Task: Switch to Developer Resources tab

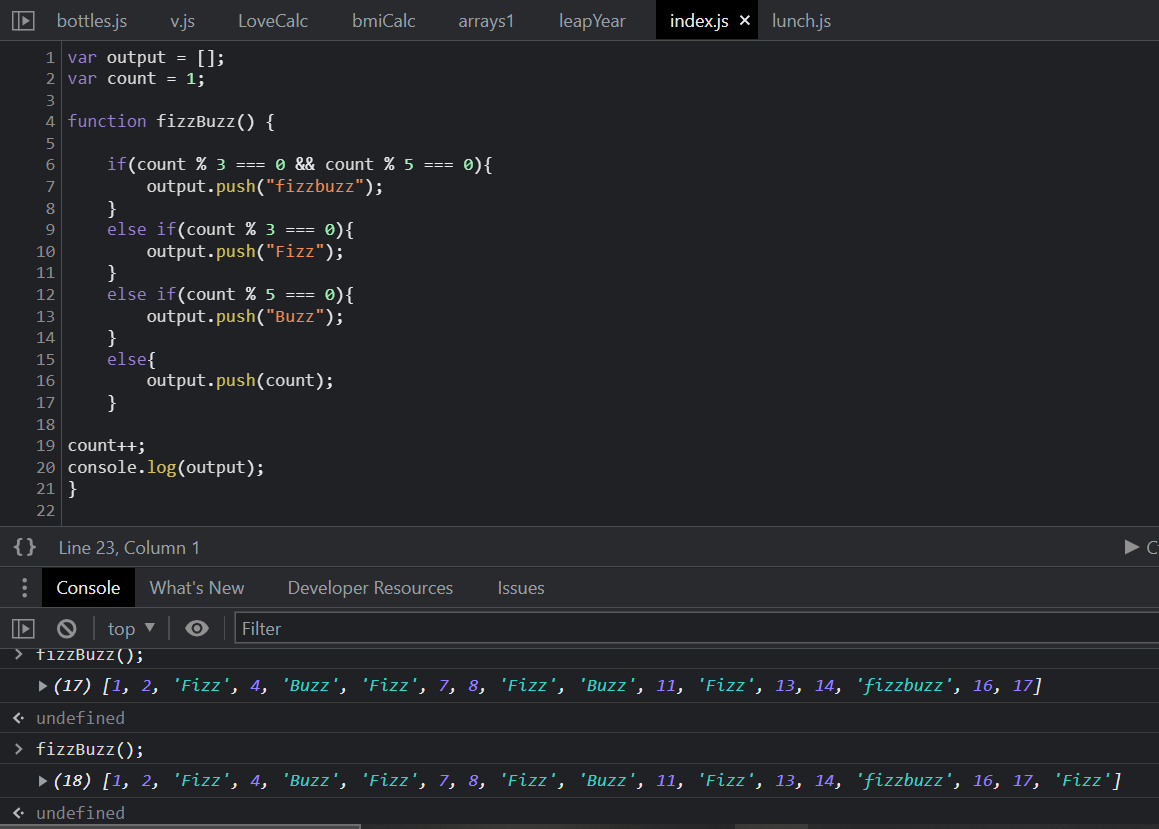Action: pyautogui.click(x=370, y=587)
